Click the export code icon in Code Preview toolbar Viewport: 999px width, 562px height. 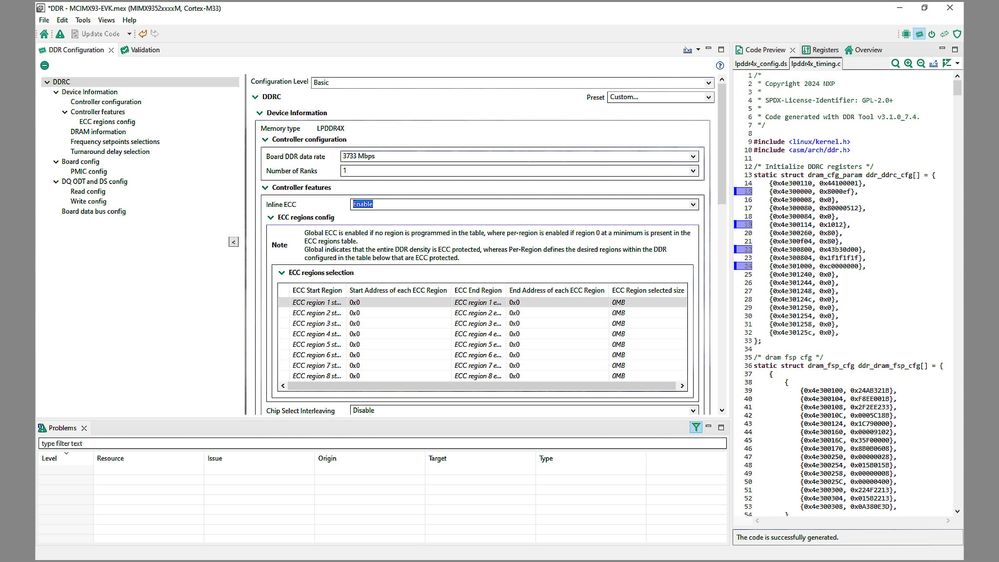[x=933, y=63]
